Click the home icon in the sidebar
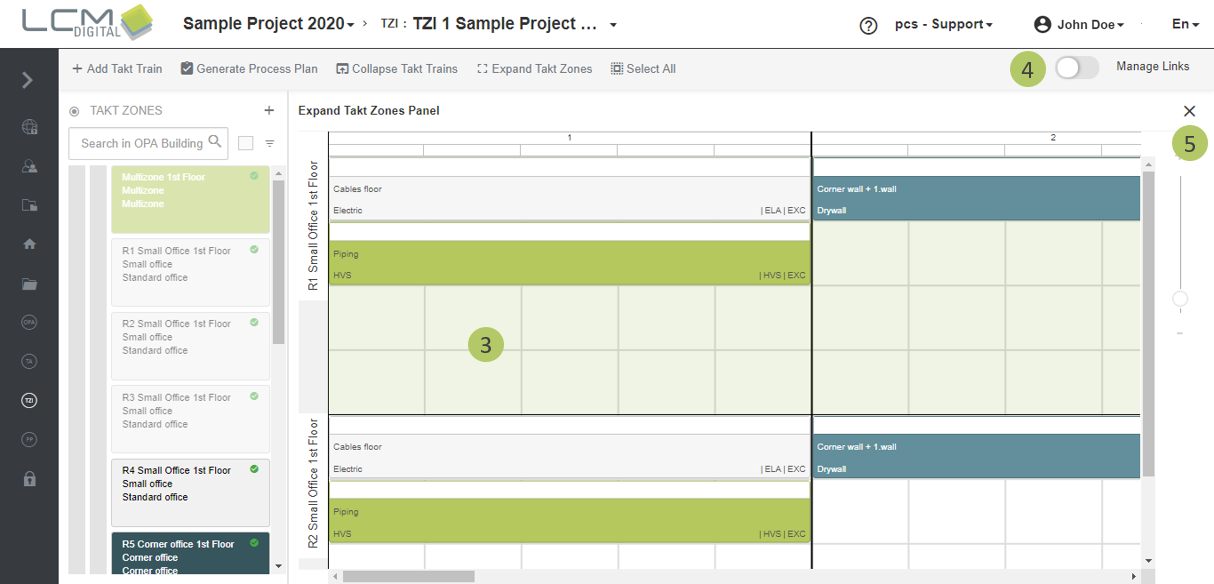The height and width of the screenshot is (584, 1214). coord(29,243)
